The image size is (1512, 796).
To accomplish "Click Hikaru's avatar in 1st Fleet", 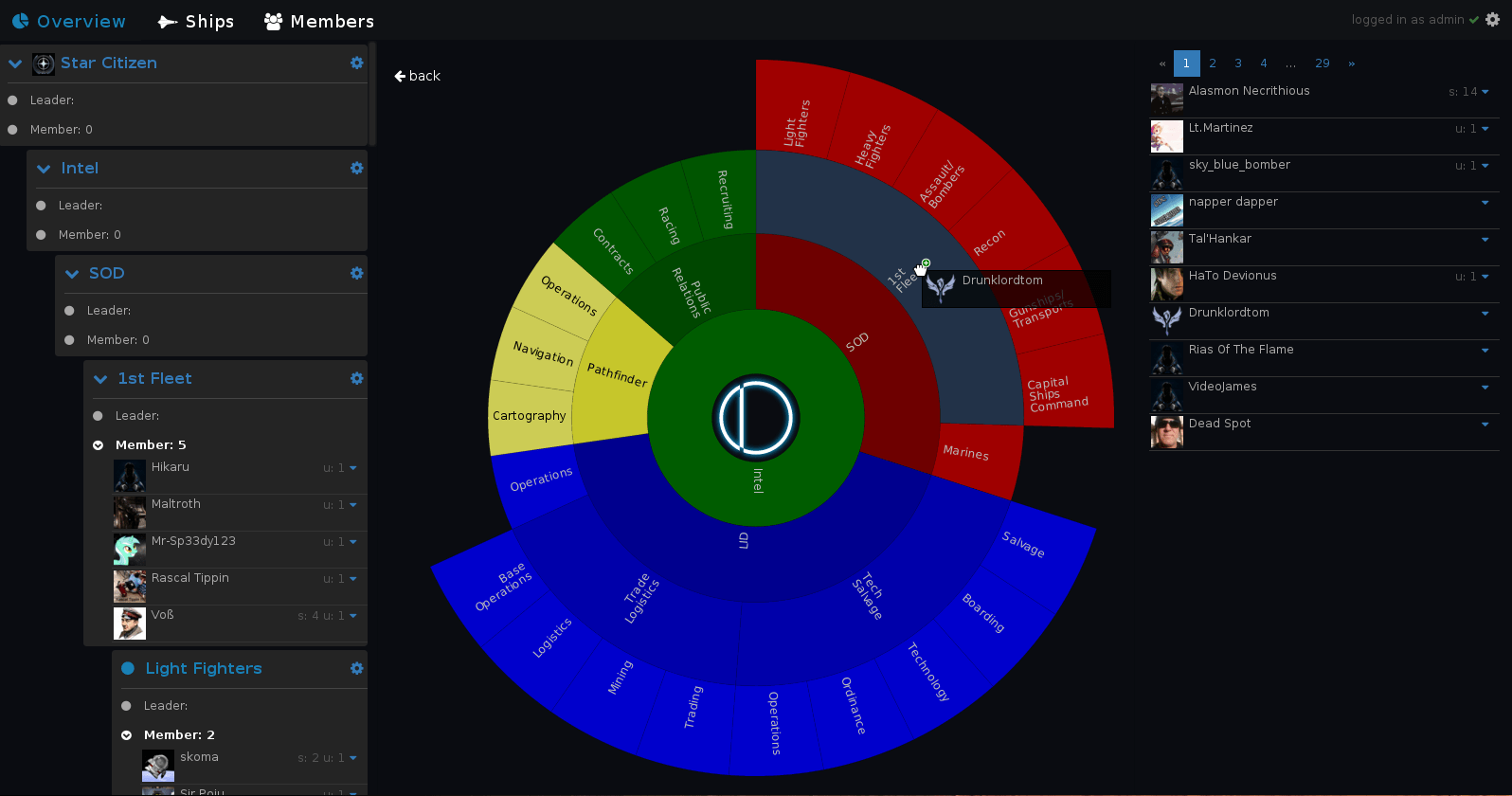I will 130,476.
